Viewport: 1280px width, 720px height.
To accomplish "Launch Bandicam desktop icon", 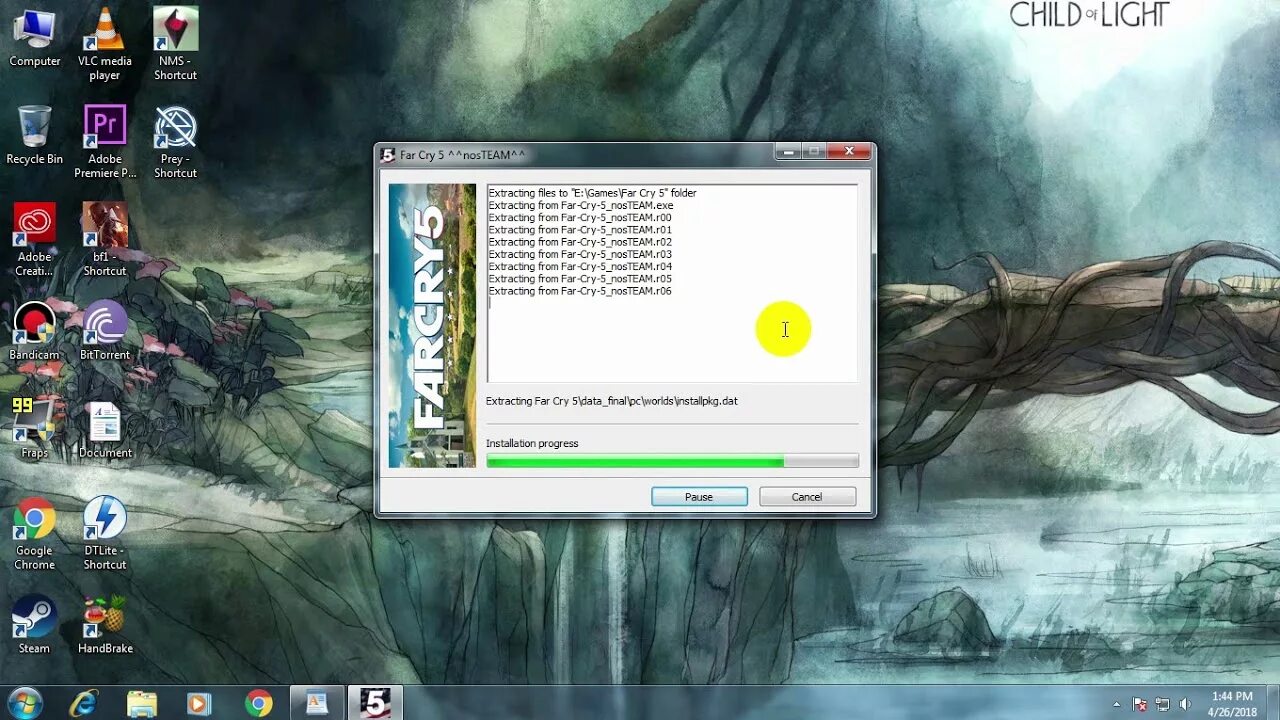I will pyautogui.click(x=35, y=331).
